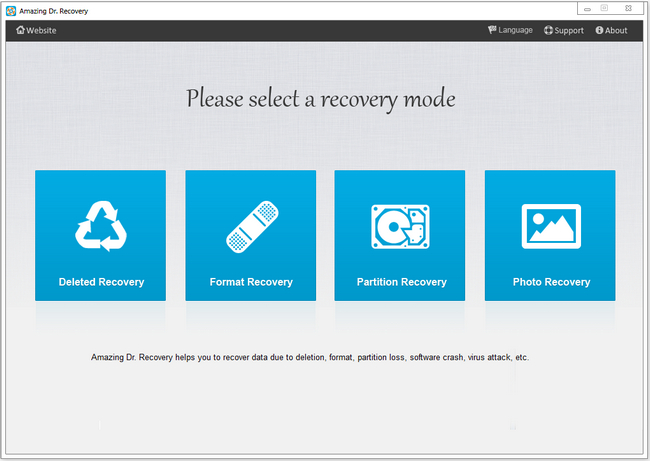Open the Website link text
This screenshot has height=461, width=650.
pos(41,30)
